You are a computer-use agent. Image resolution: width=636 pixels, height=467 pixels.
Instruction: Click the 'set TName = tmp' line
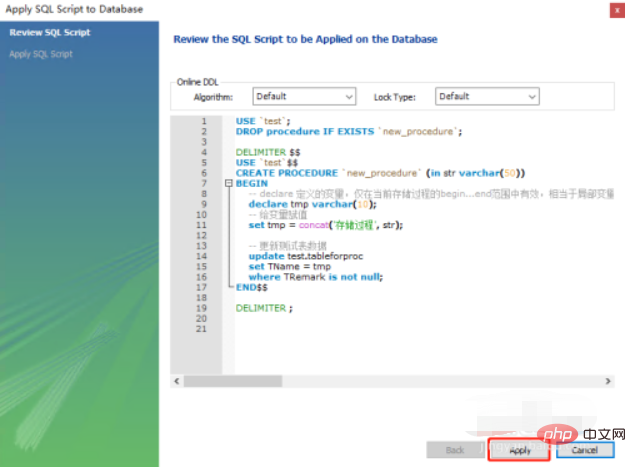click(290, 267)
